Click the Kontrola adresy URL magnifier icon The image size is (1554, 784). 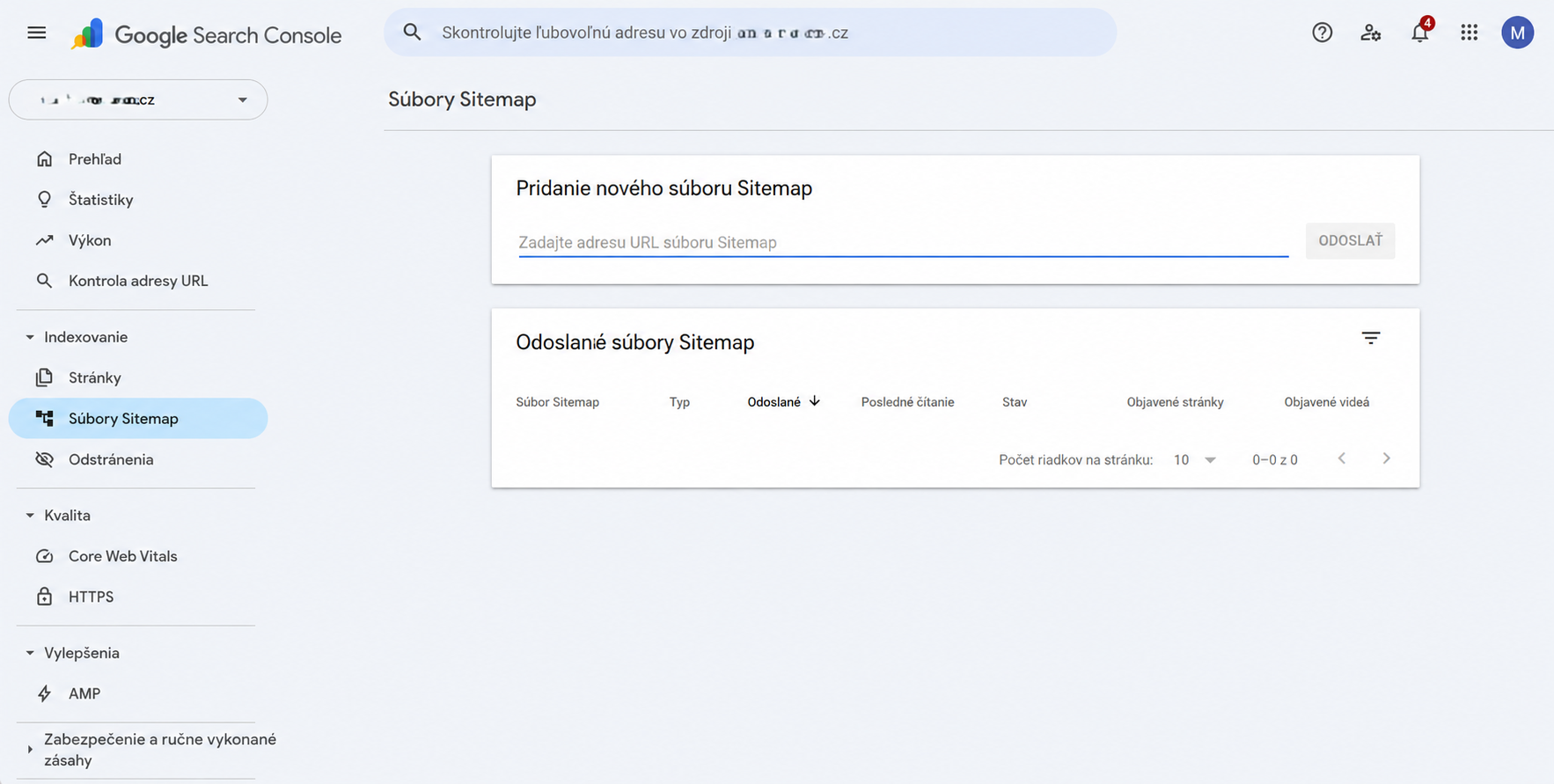coord(44,281)
